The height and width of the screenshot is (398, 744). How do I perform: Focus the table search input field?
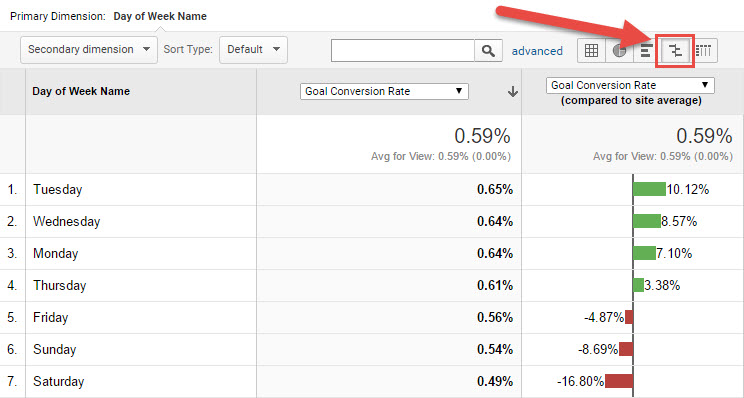coord(403,50)
